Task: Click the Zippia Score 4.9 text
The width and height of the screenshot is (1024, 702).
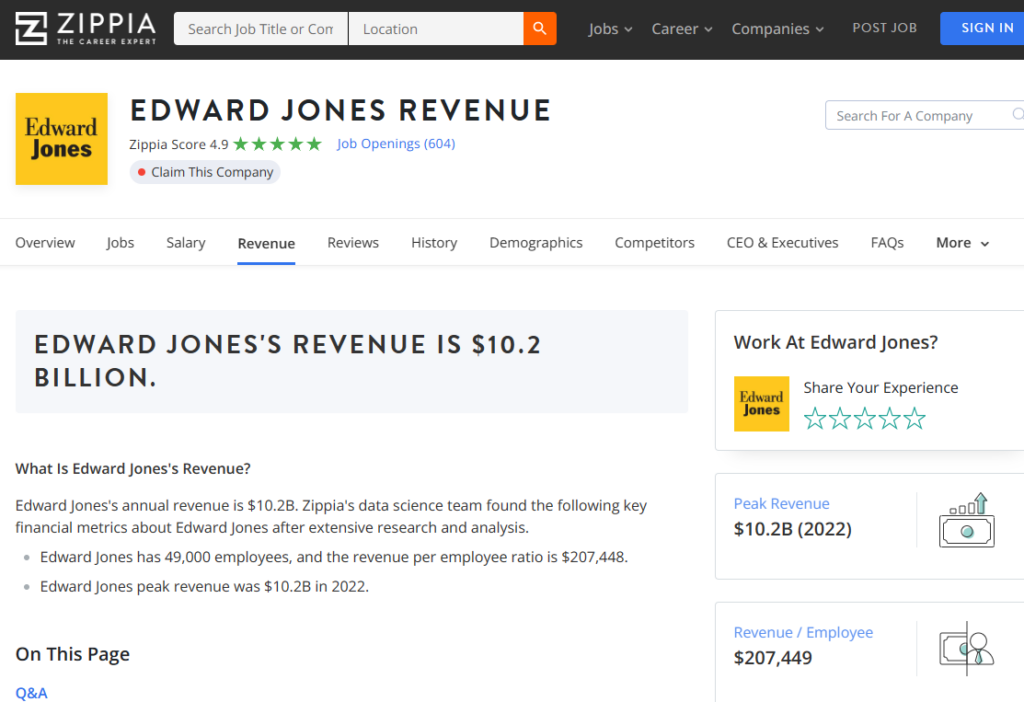Action: pos(179,144)
